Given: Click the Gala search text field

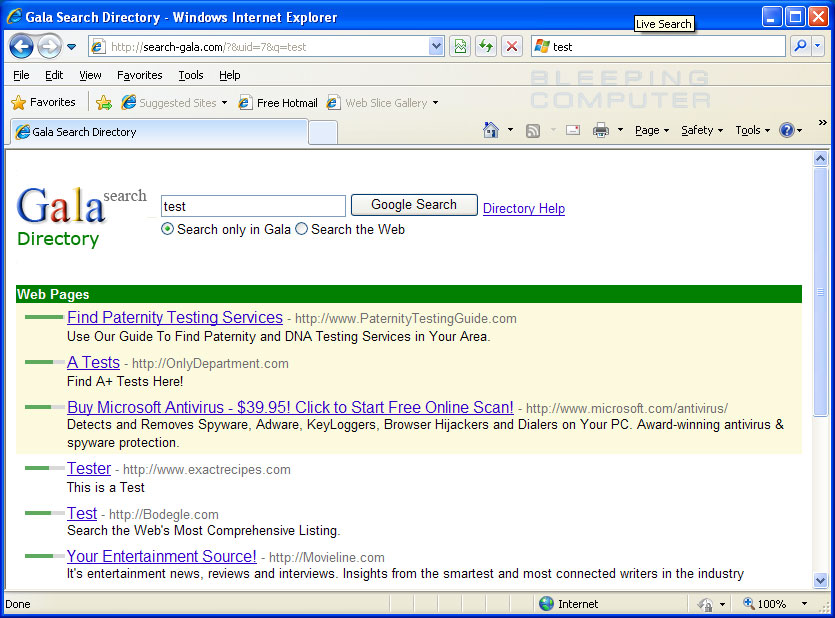Looking at the screenshot, I should click(x=253, y=206).
